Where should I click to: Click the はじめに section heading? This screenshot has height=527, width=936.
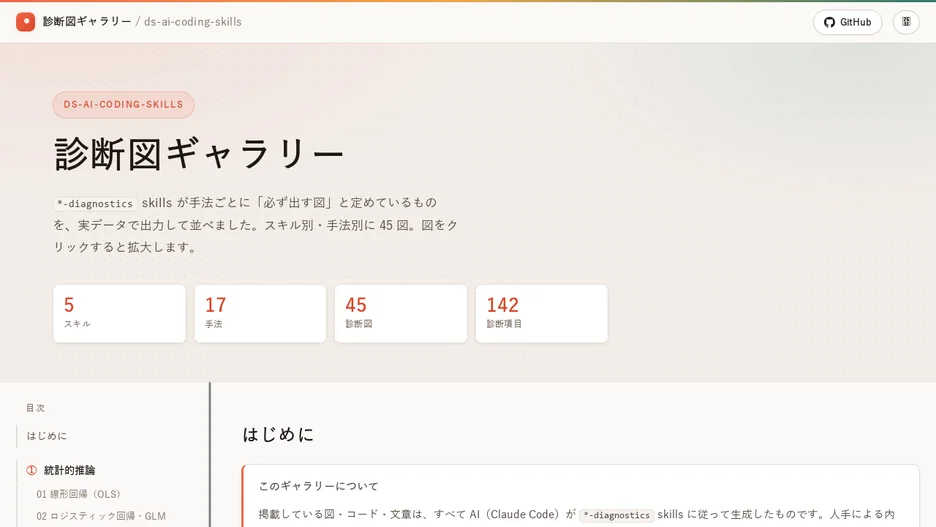278,434
